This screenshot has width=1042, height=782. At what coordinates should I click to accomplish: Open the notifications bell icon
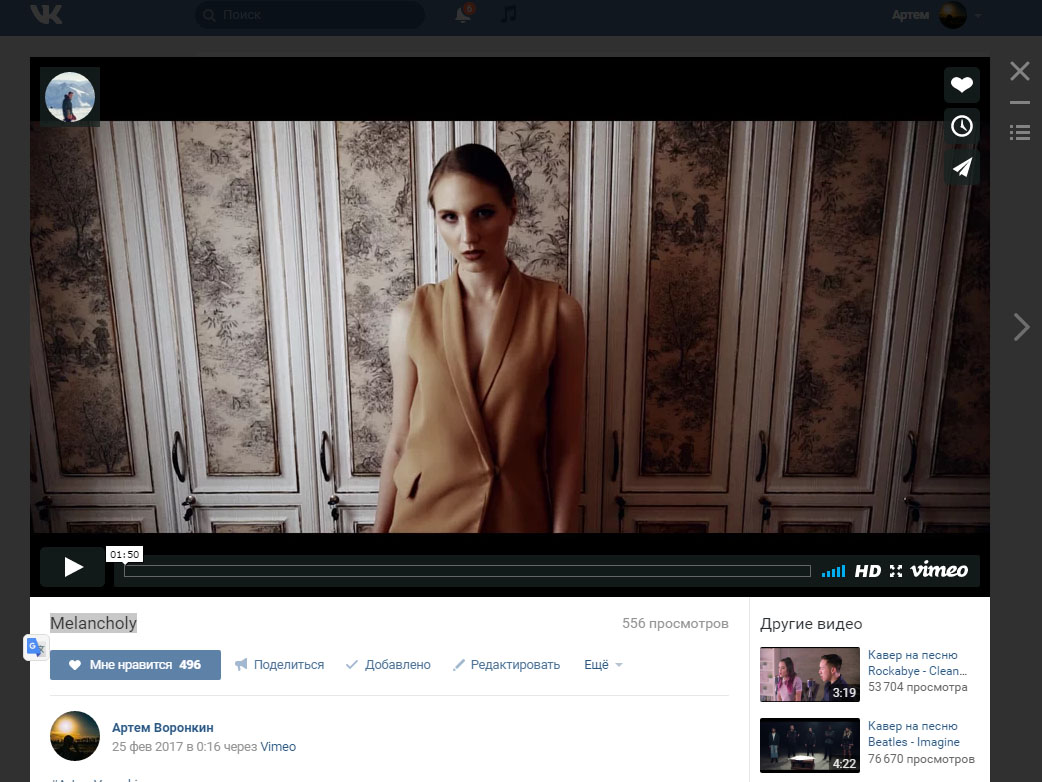coord(463,14)
